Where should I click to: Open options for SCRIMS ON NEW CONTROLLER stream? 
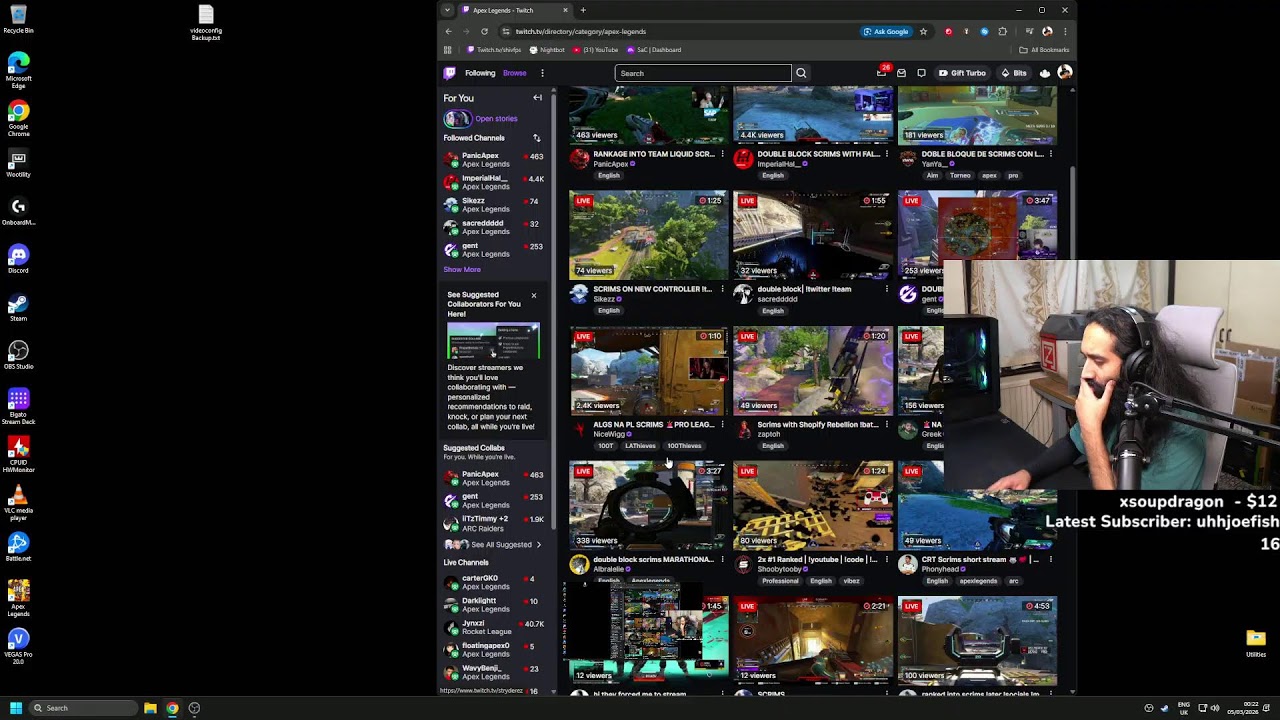[x=722, y=289]
